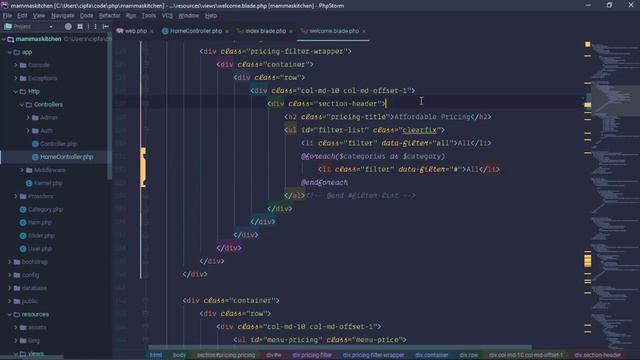The image size is (640, 360).
Task: Click the body breadcrumb
Action: tap(179, 355)
